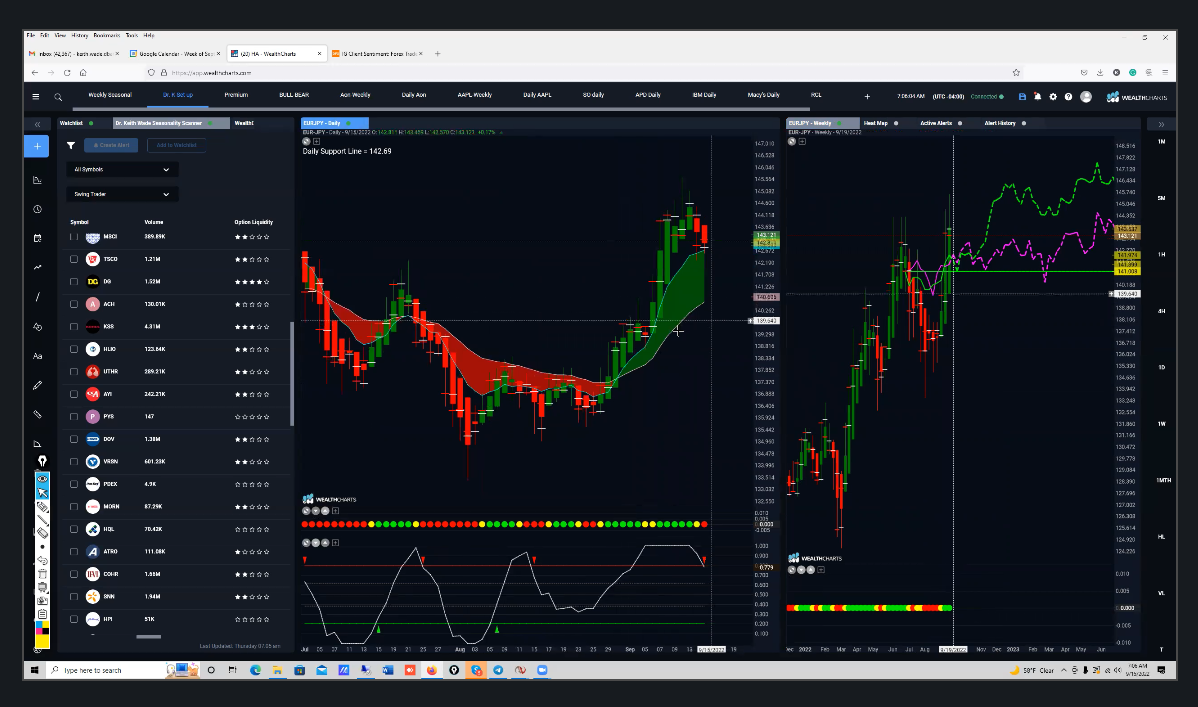Click the Add to Watchlist button

coord(176,145)
